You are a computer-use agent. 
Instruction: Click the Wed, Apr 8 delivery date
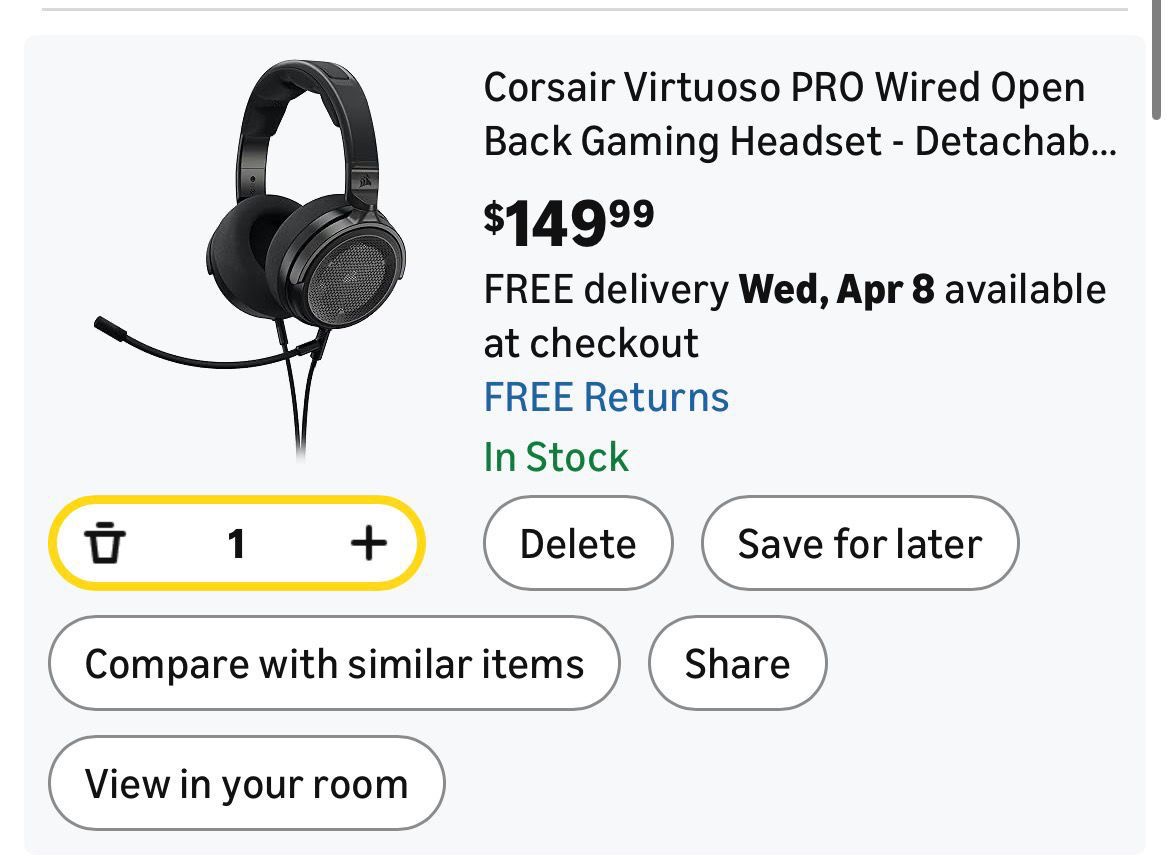click(836, 290)
